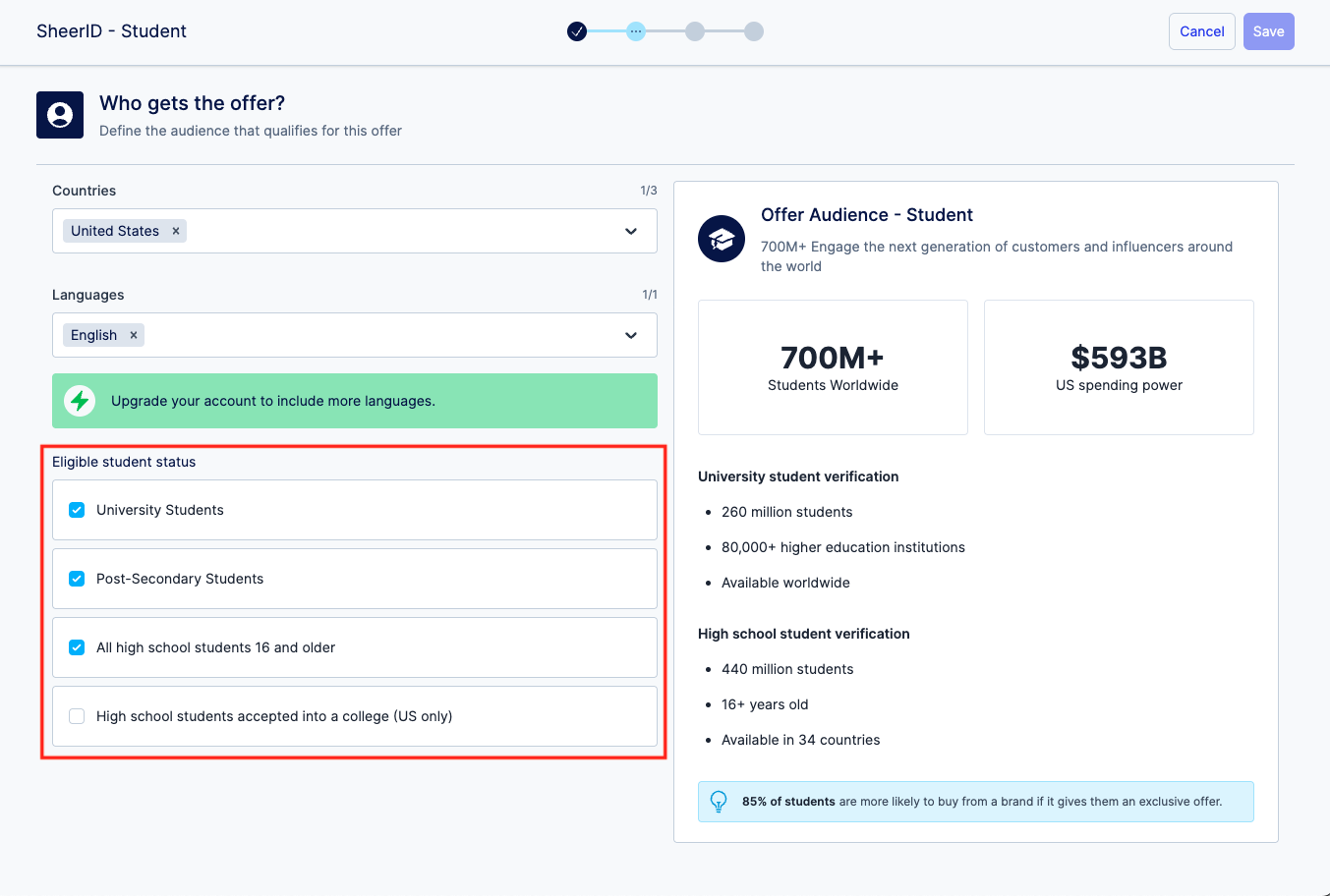Uncheck University Students checkbox
Screen dimensions: 1330x896
[77, 510]
